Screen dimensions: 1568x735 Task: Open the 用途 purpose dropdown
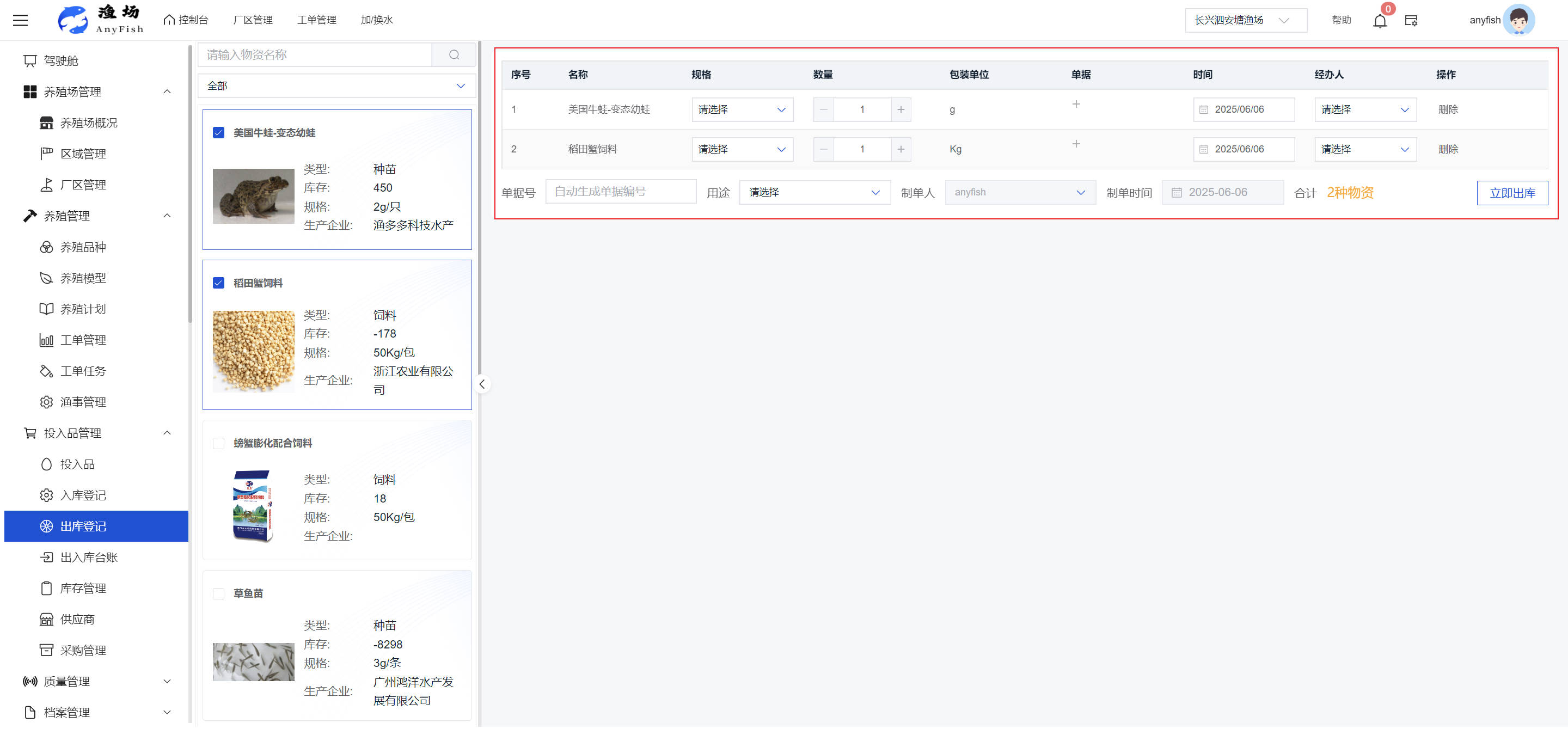pyautogui.click(x=814, y=192)
